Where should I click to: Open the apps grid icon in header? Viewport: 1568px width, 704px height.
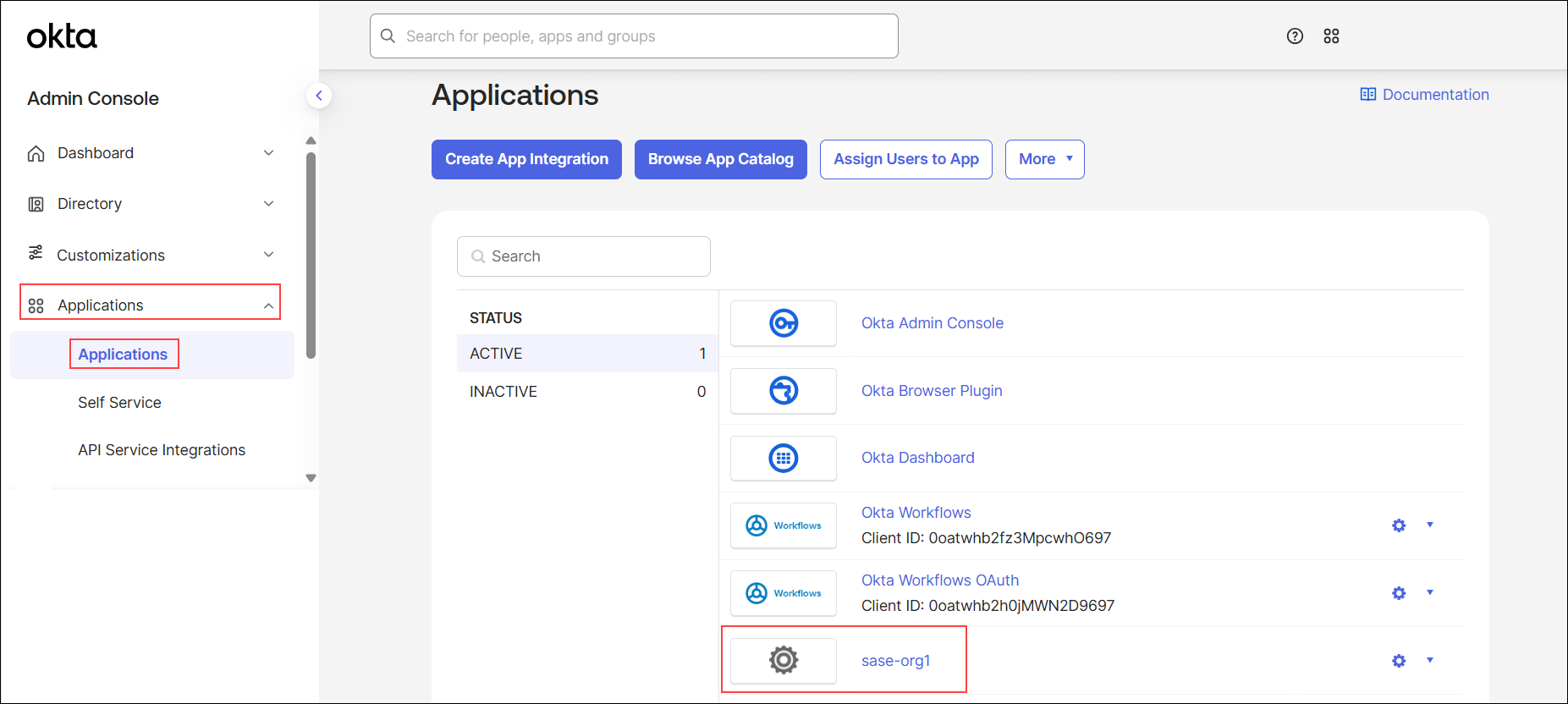click(x=1331, y=36)
